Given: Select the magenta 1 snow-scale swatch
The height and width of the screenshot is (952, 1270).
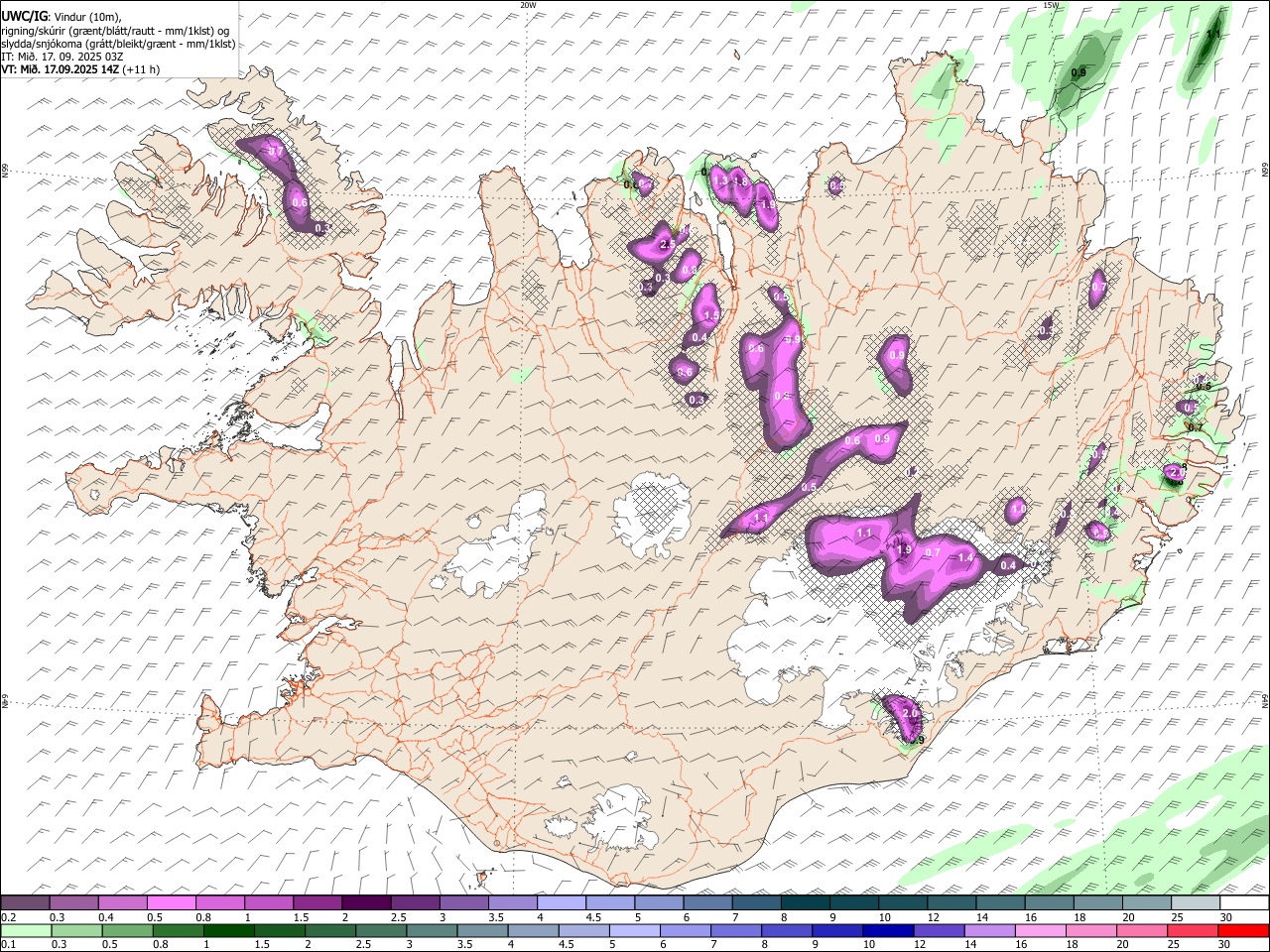Looking at the screenshot, I should click(x=268, y=902).
